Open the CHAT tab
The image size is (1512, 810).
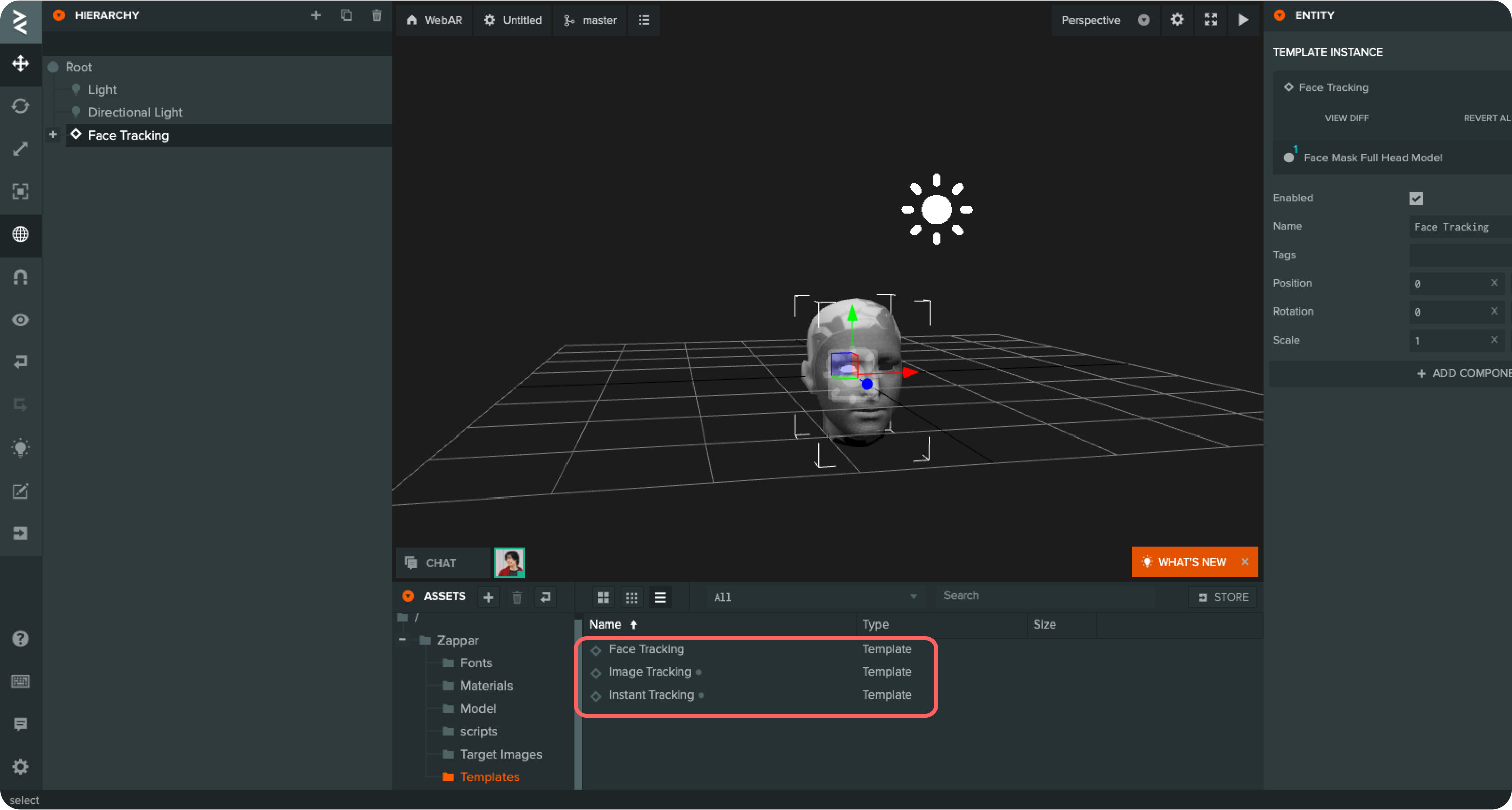point(442,563)
